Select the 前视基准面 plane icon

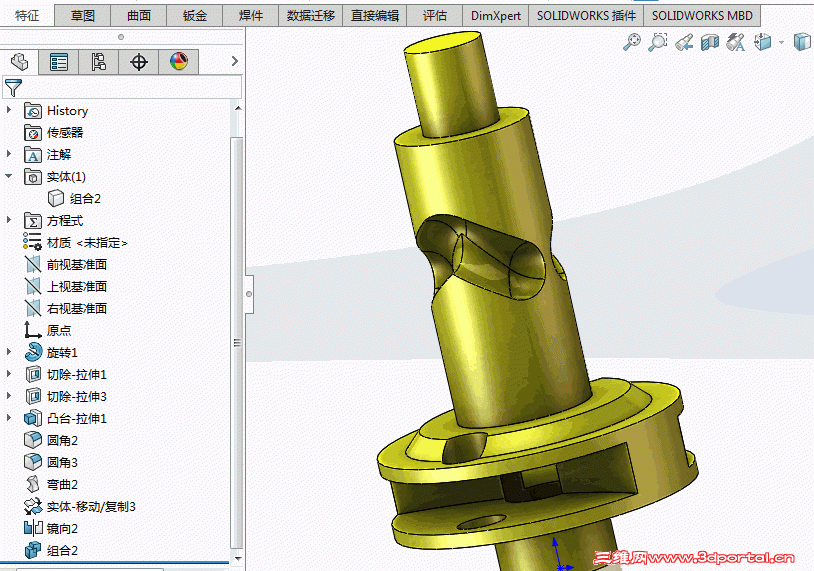click(x=33, y=265)
